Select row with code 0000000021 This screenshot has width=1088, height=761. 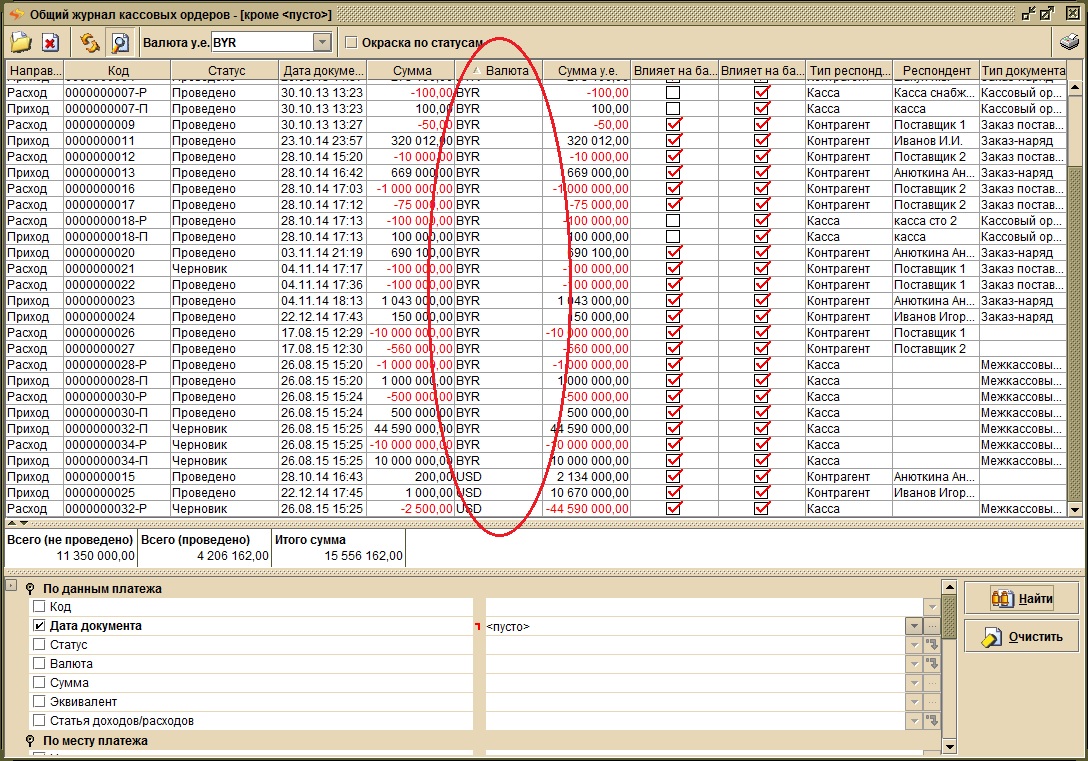pos(535,268)
